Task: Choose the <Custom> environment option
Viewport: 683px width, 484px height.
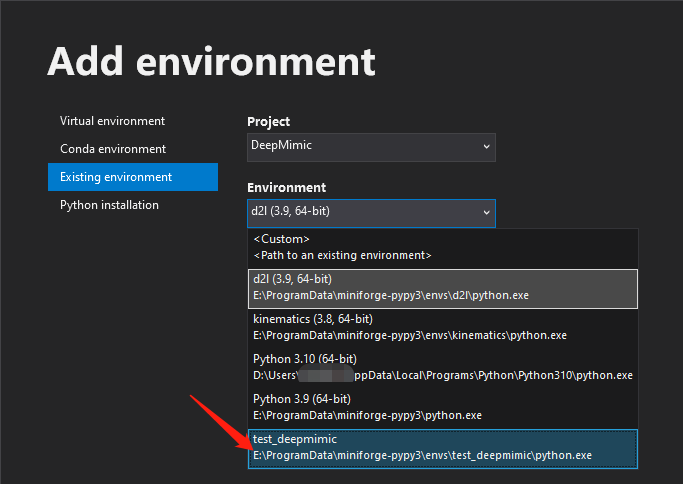Action: click(x=281, y=240)
